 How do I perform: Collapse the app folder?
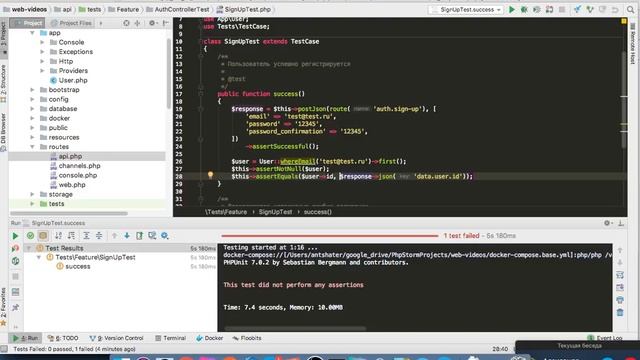pyautogui.click(x=32, y=33)
